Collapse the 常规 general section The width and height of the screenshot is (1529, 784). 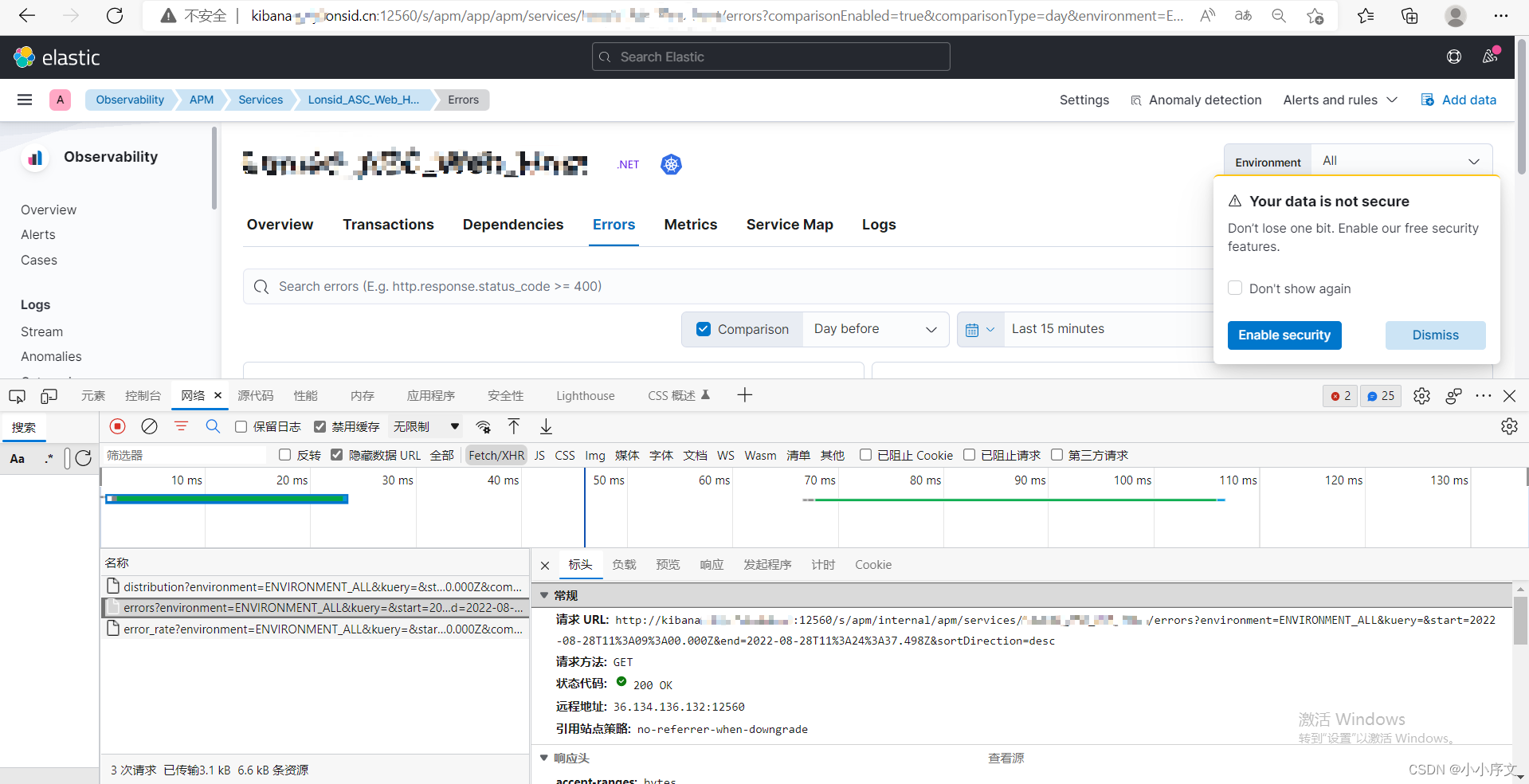(x=544, y=595)
